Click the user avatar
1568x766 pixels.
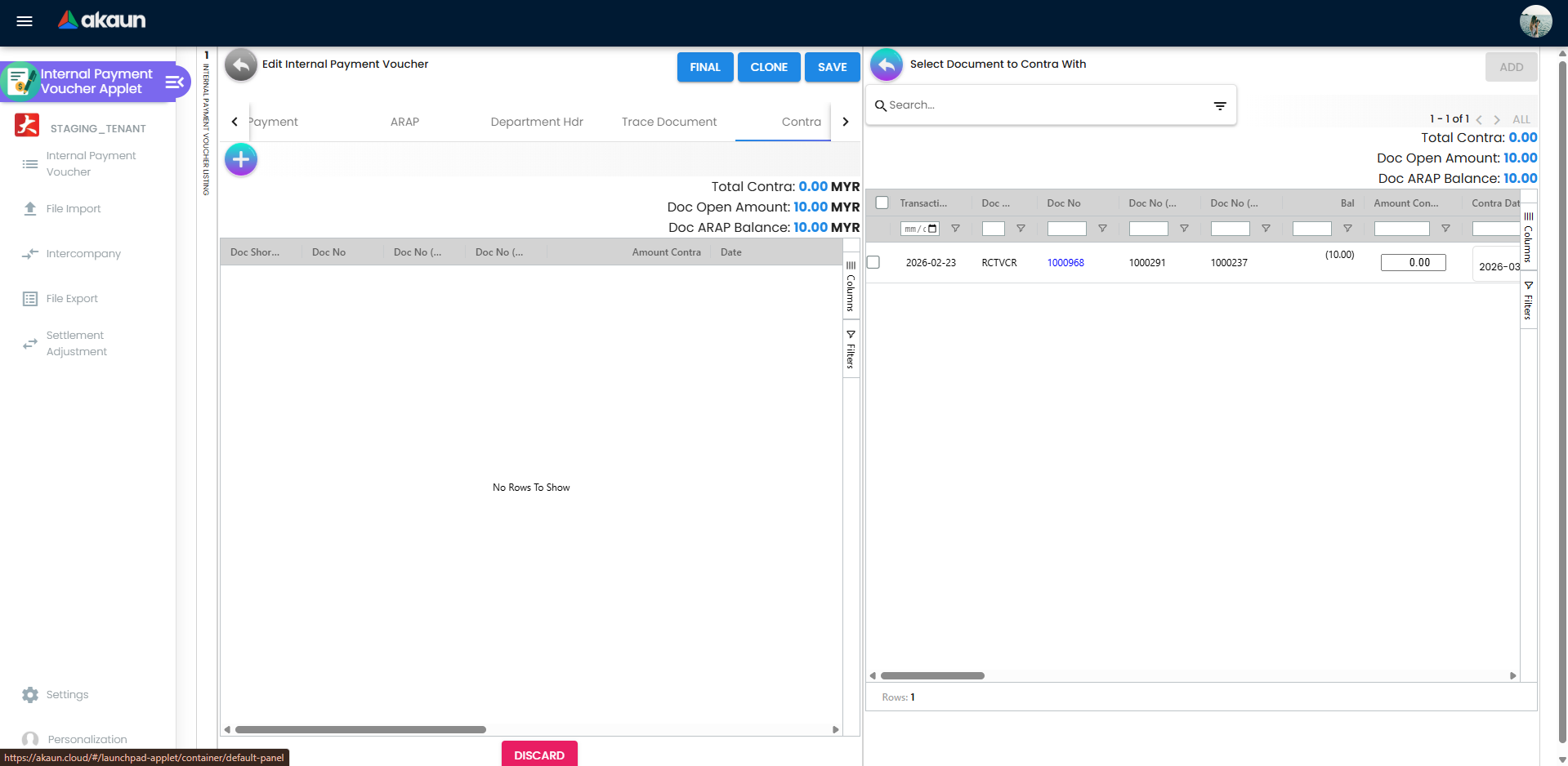tap(1534, 21)
